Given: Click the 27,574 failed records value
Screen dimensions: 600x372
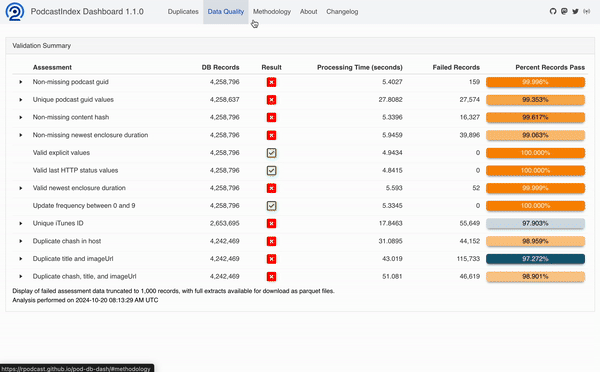Looking at the screenshot, I should (470, 100).
